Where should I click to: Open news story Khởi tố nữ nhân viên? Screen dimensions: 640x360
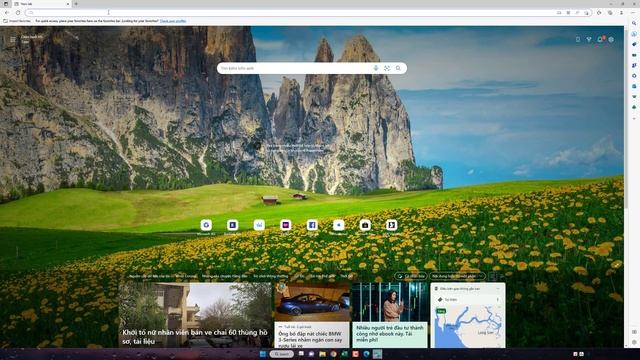point(195,315)
